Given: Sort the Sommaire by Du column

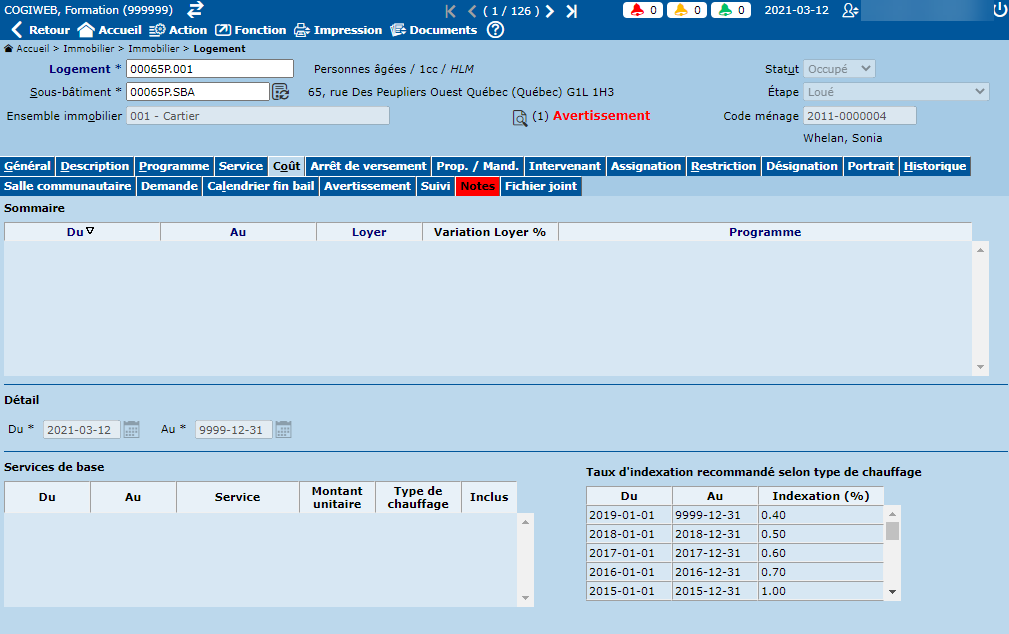Looking at the screenshot, I should tap(82, 232).
